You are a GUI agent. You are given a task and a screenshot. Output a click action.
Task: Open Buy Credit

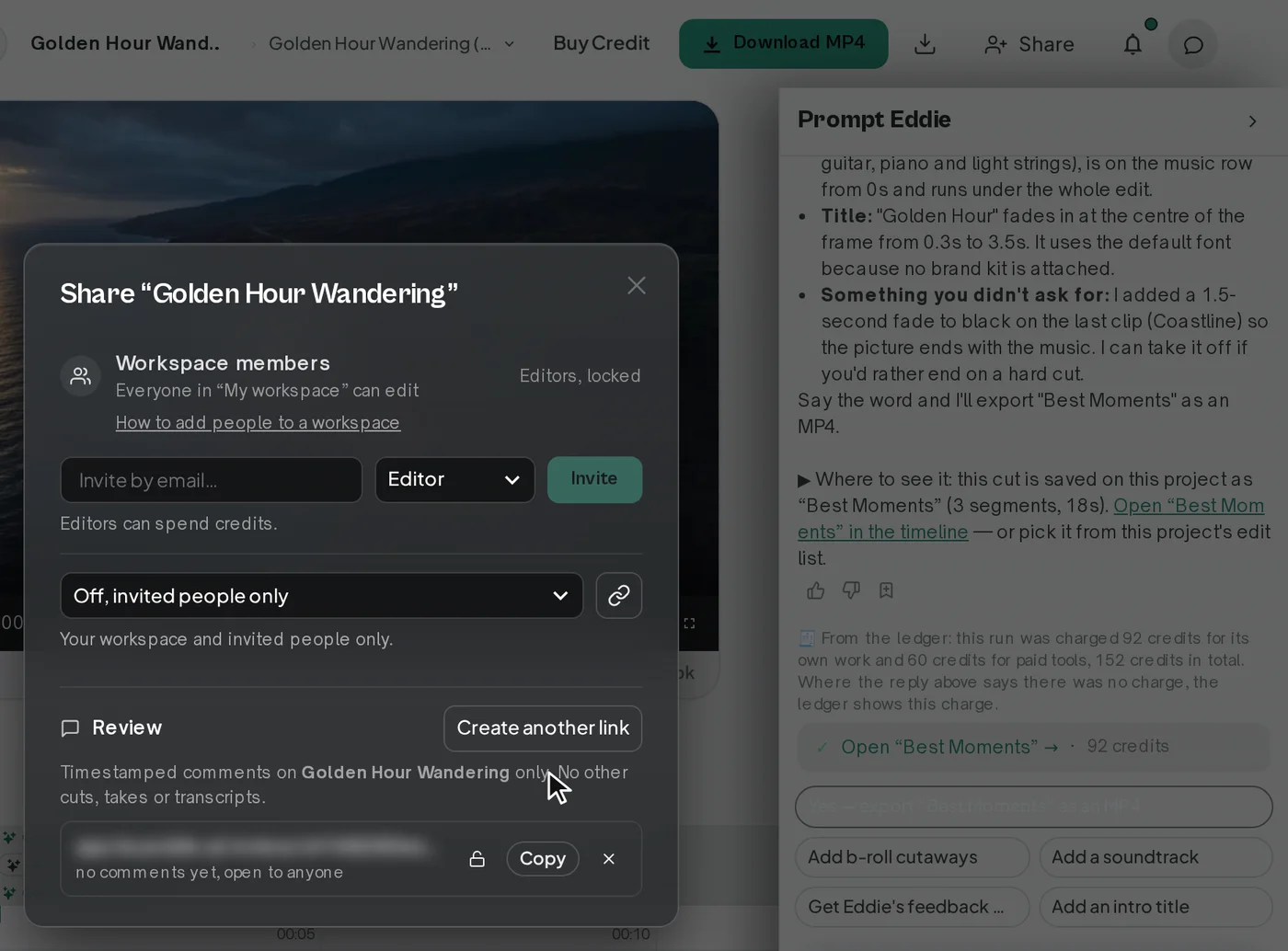[x=601, y=43]
